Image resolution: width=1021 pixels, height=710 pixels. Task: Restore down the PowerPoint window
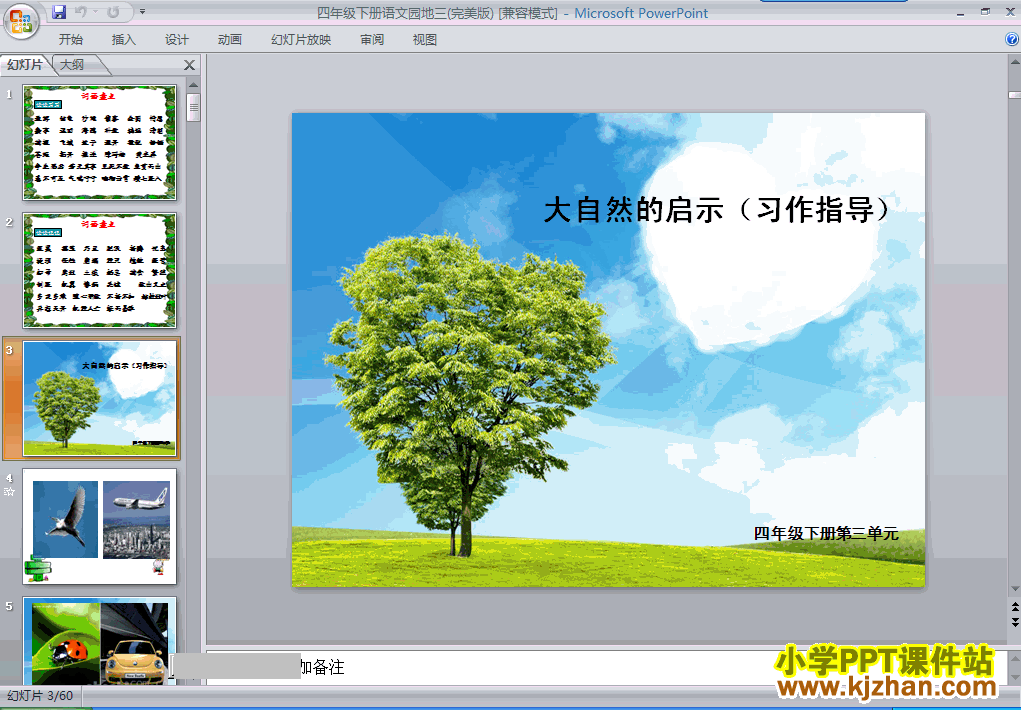[x=985, y=12]
